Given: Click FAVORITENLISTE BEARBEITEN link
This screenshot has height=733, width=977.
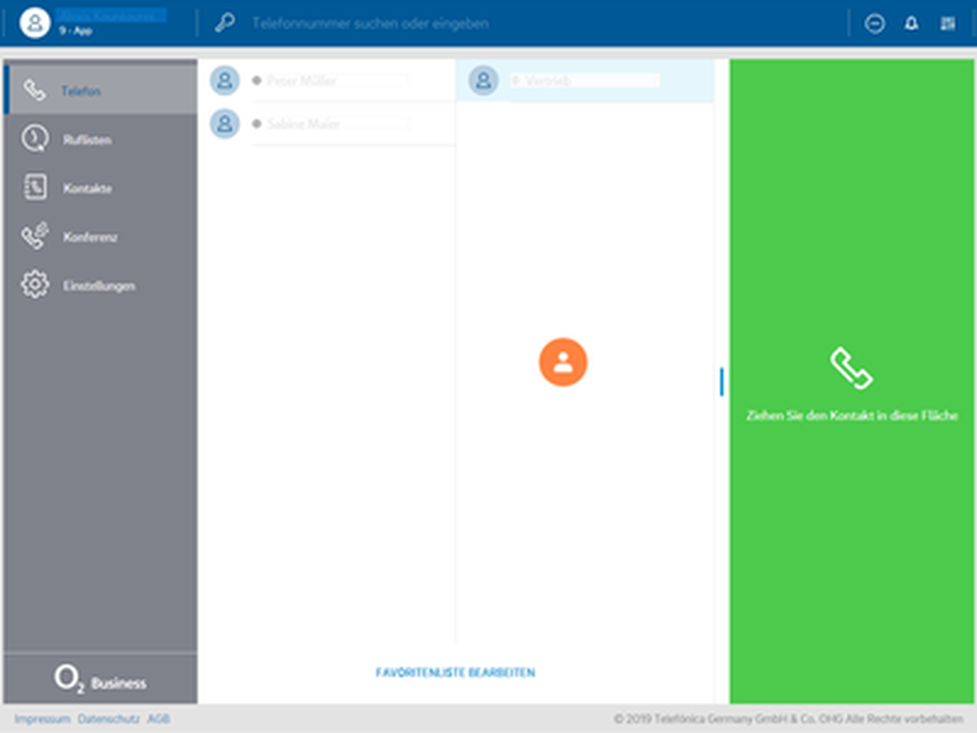Looking at the screenshot, I should [x=455, y=673].
